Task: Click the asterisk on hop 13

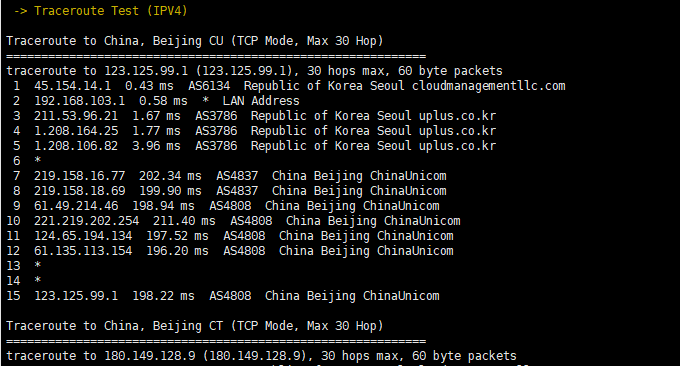Action: pyautogui.click(x=38, y=265)
